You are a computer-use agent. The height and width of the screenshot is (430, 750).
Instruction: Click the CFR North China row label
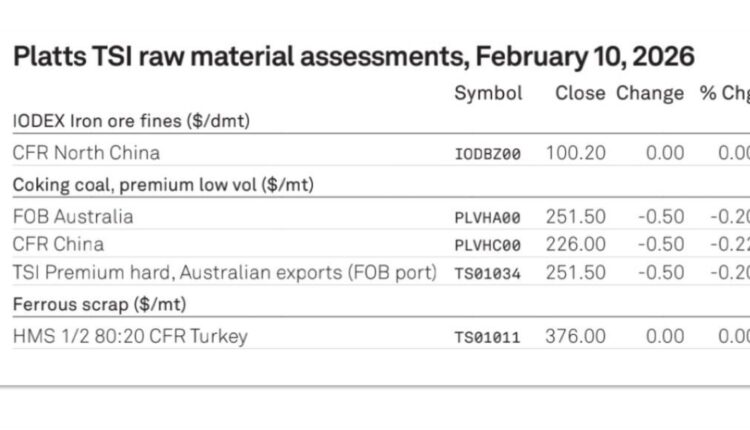pos(86,153)
